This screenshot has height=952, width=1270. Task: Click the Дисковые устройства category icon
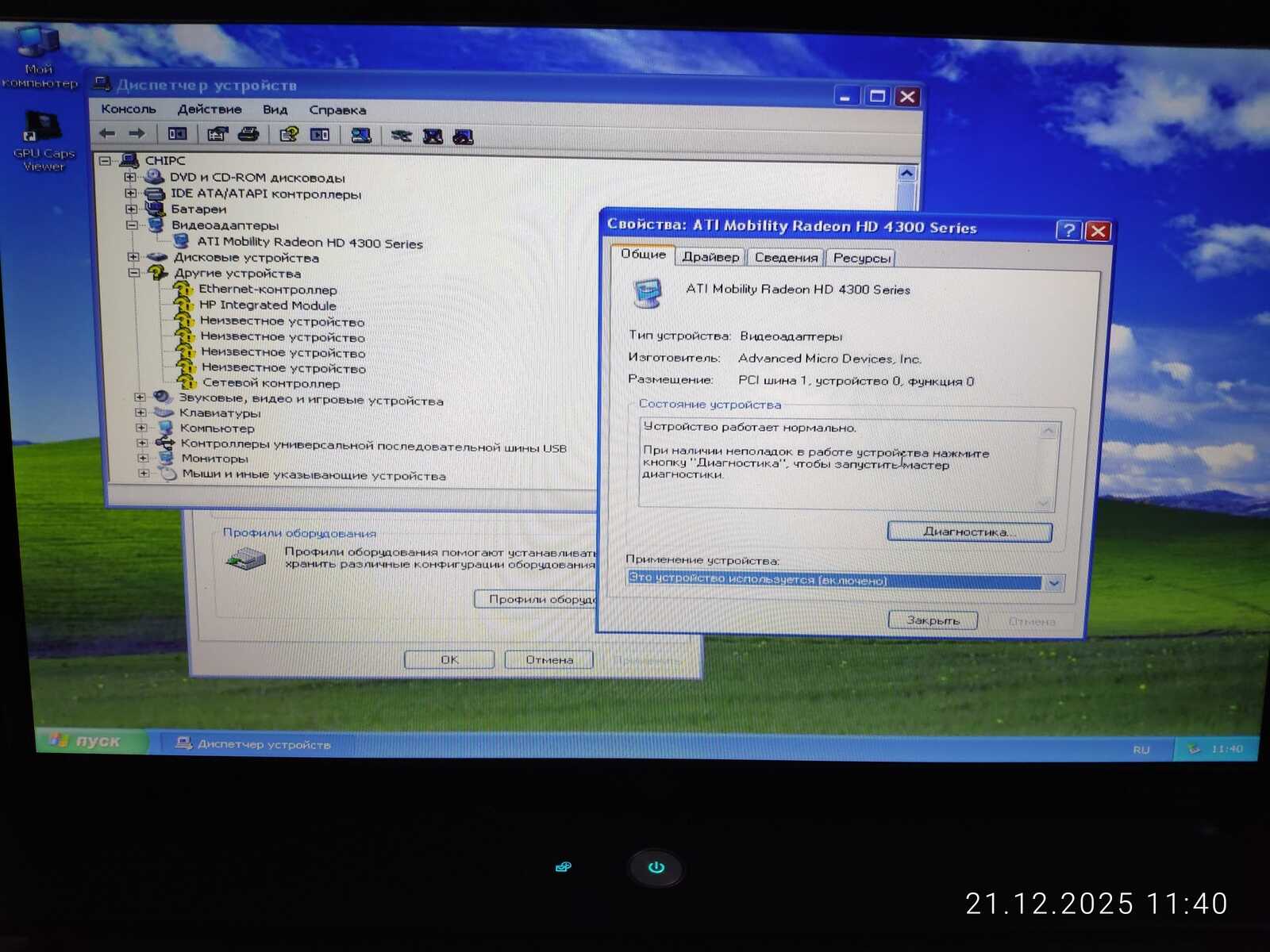pos(158,257)
